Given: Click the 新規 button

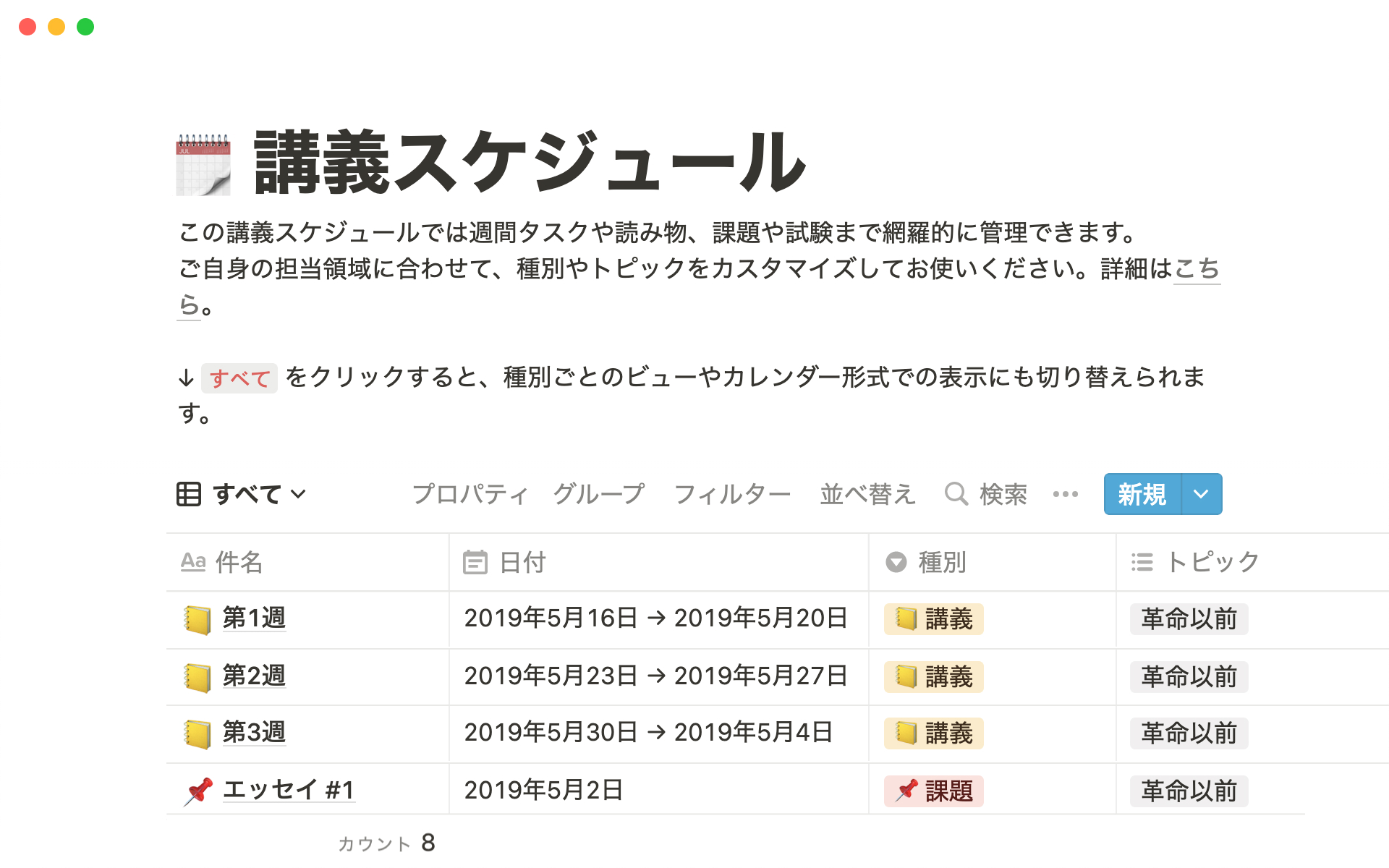Looking at the screenshot, I should point(1142,495).
